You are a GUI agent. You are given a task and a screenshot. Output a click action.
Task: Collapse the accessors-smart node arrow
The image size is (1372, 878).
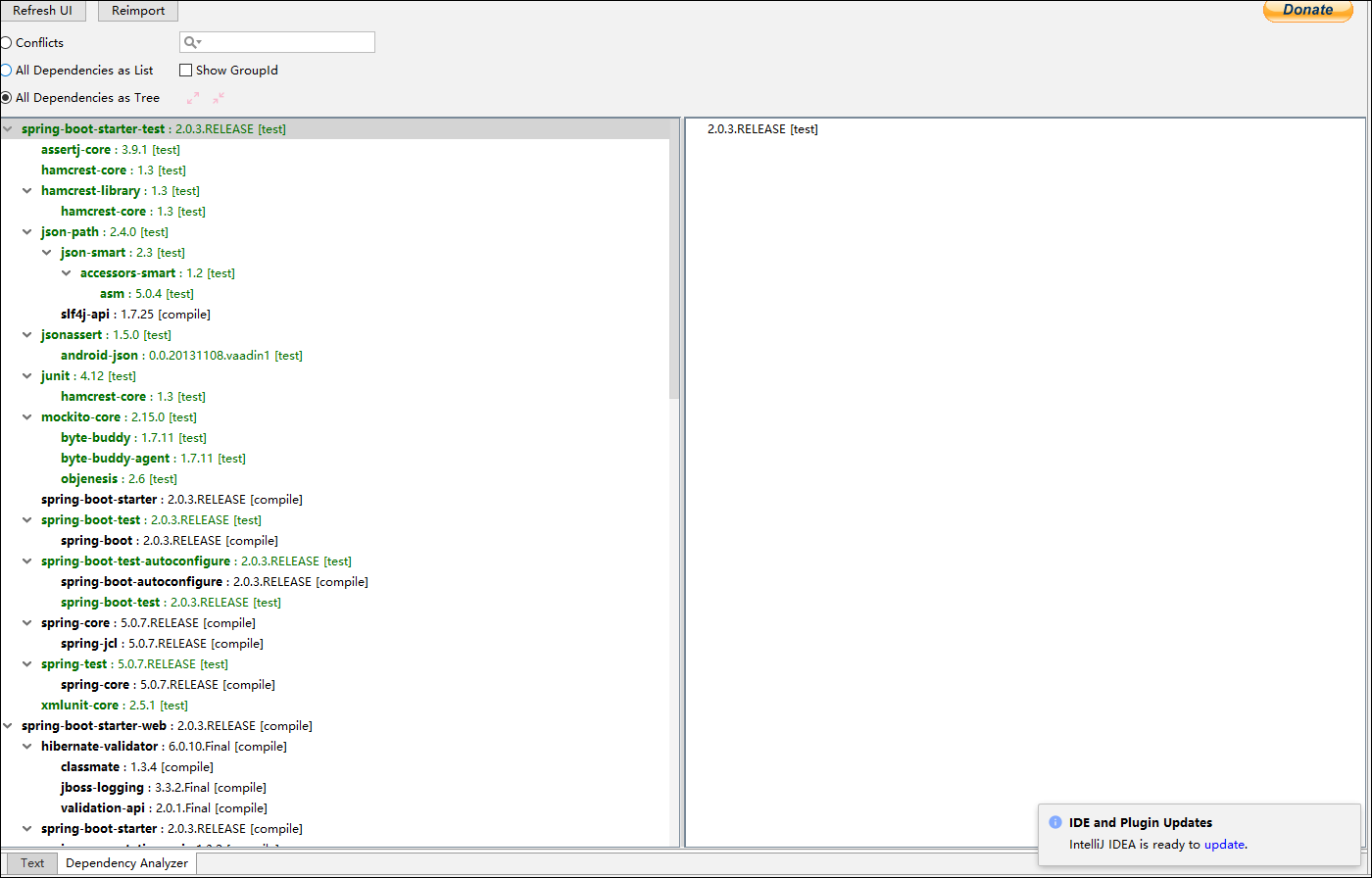coord(68,273)
